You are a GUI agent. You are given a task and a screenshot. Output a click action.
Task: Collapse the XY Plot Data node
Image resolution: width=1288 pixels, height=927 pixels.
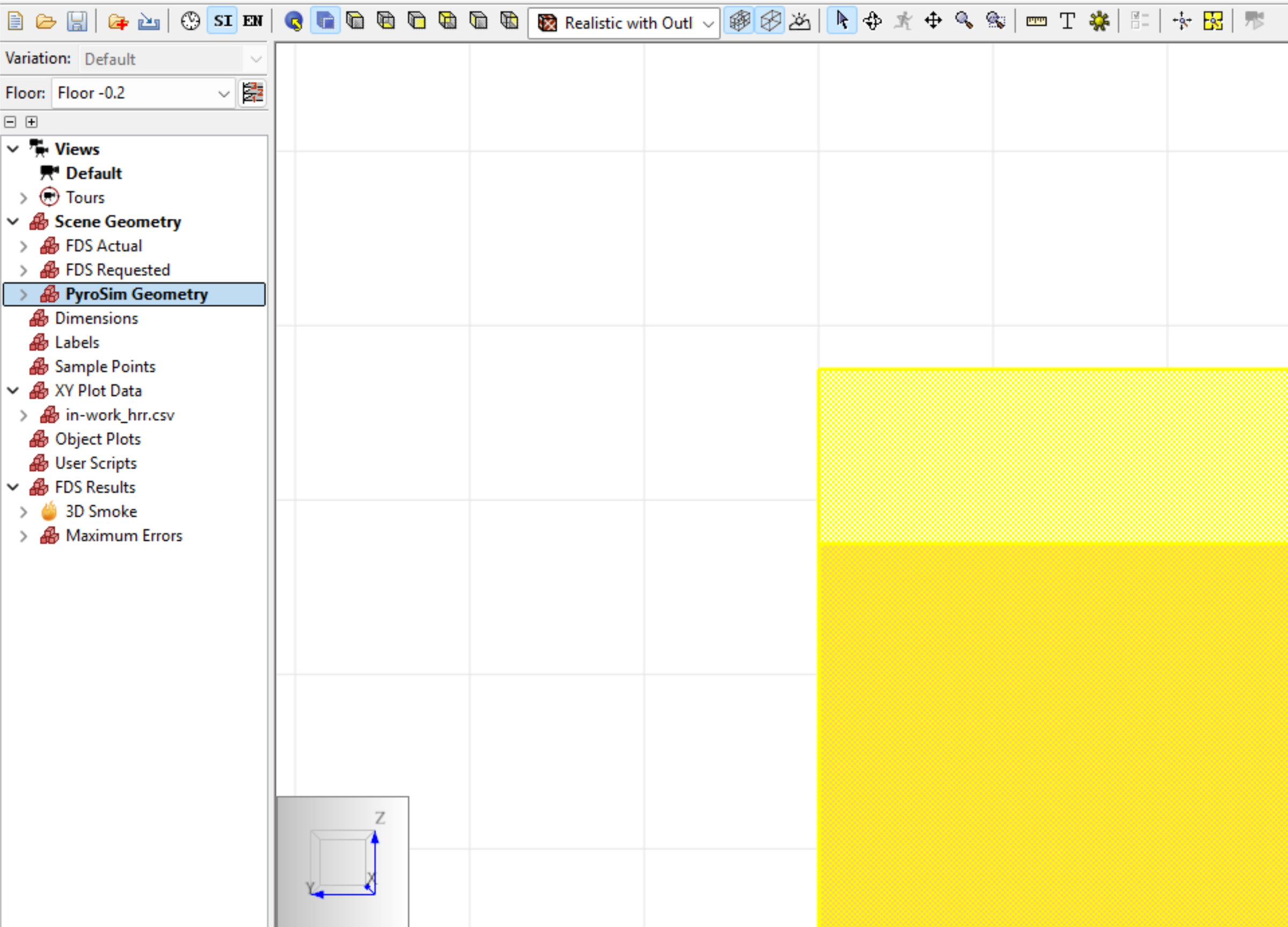tap(13, 391)
